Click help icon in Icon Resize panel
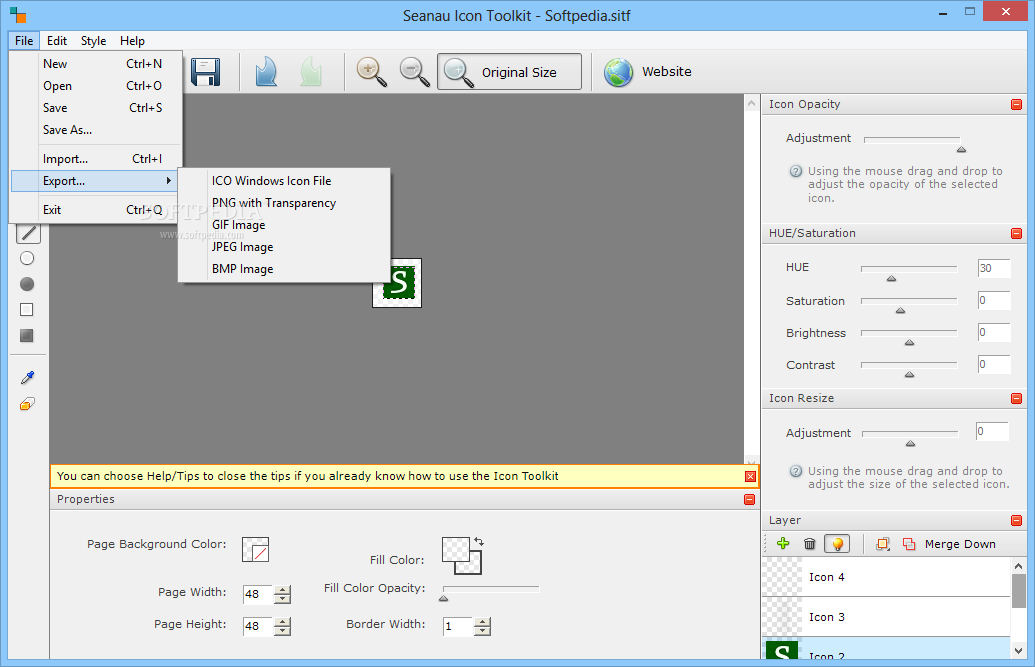This screenshot has height=667, width=1035. click(x=795, y=471)
